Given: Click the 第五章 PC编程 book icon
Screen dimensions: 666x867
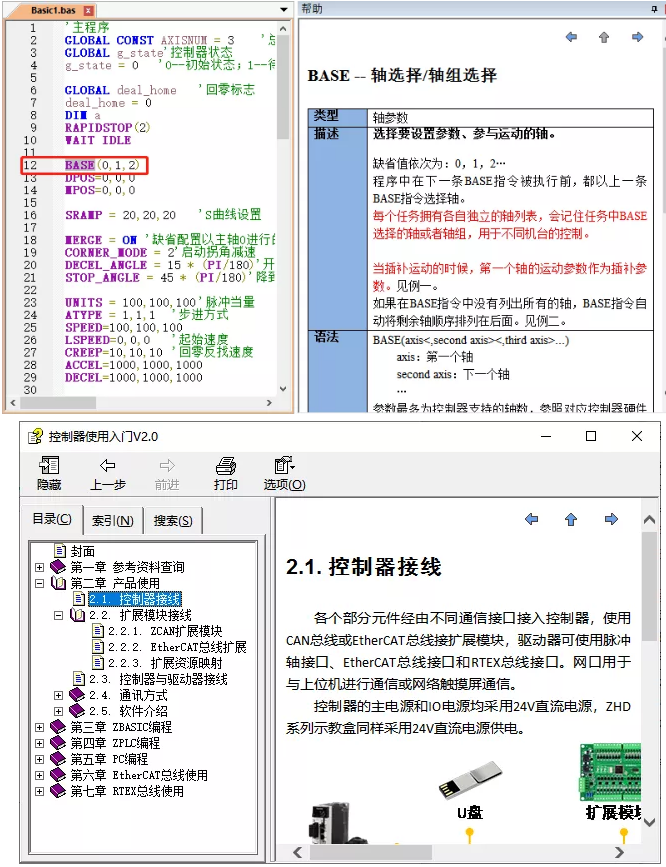Looking at the screenshot, I should point(58,759).
